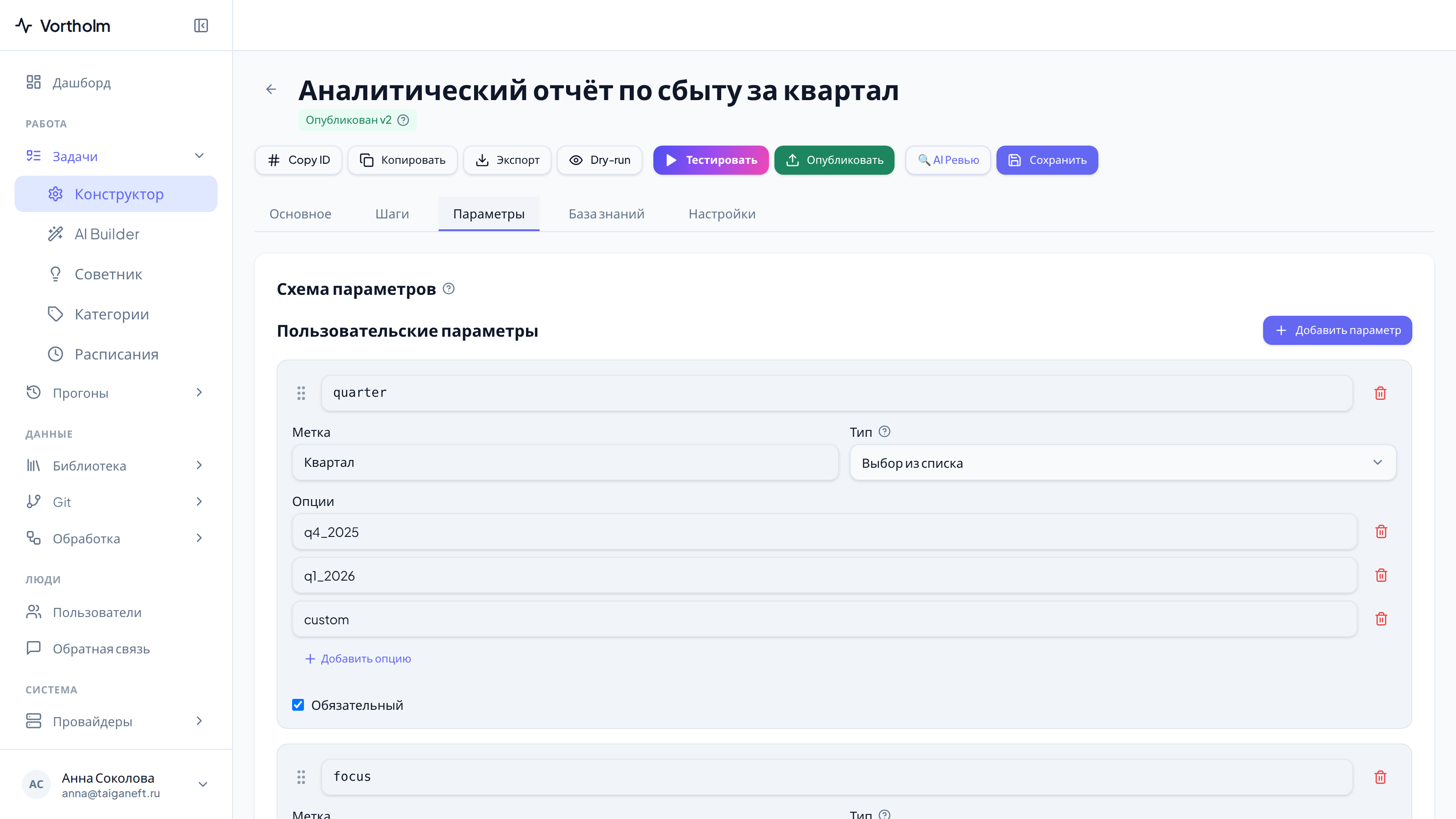Image resolution: width=1456 pixels, height=819 pixels.
Task: Grab the focus parameter drag handle
Action: click(301, 777)
